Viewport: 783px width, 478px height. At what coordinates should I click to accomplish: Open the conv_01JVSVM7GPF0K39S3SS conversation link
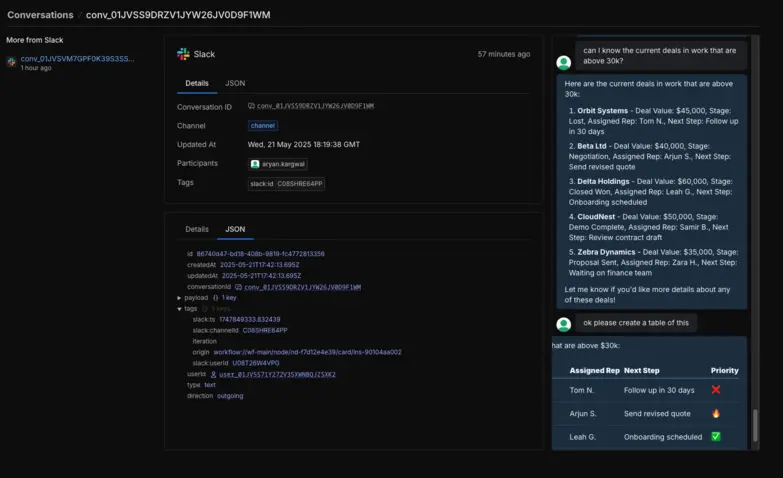(x=77, y=58)
